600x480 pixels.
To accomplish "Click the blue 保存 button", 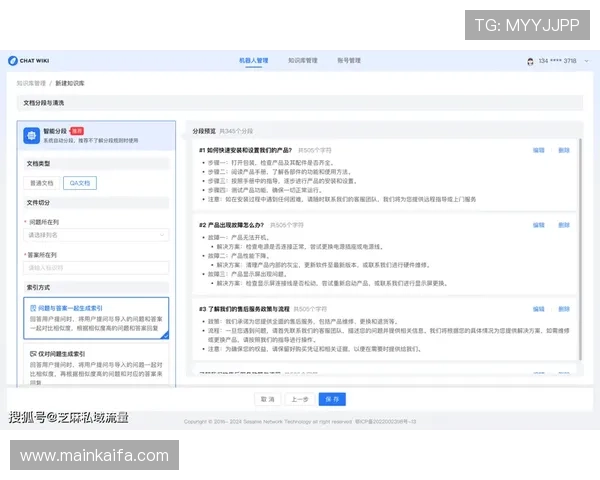I will pos(332,399).
